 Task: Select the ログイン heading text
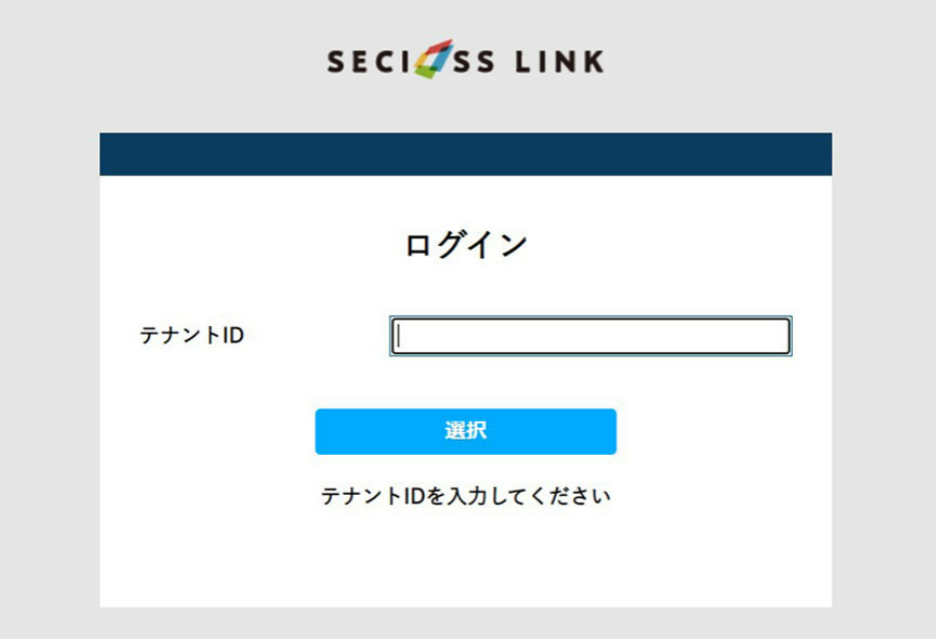(466, 245)
